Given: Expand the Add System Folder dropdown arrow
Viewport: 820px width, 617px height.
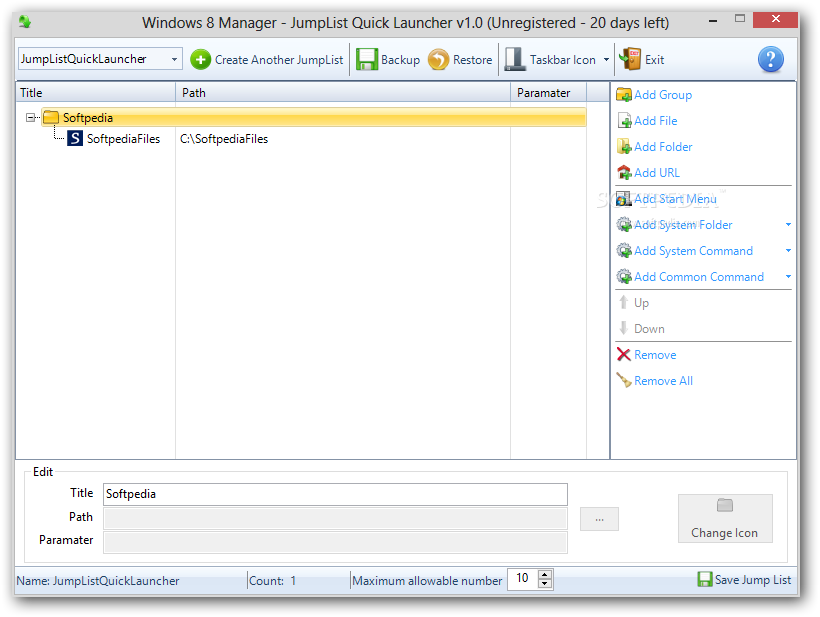Looking at the screenshot, I should pos(788,225).
